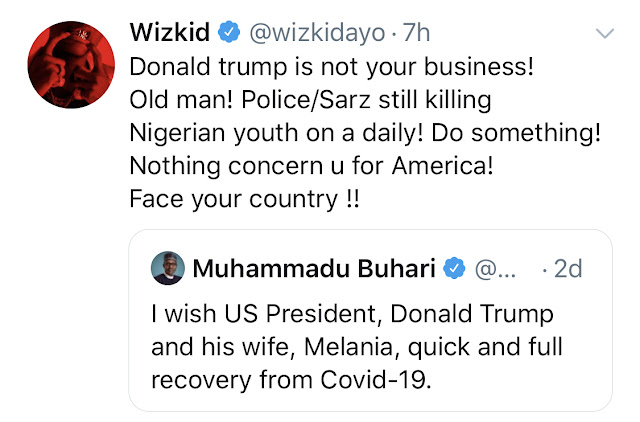This screenshot has width=640, height=422.
Task: Click the verified badge beside Wizkid
Action: pyautogui.click(x=229, y=33)
